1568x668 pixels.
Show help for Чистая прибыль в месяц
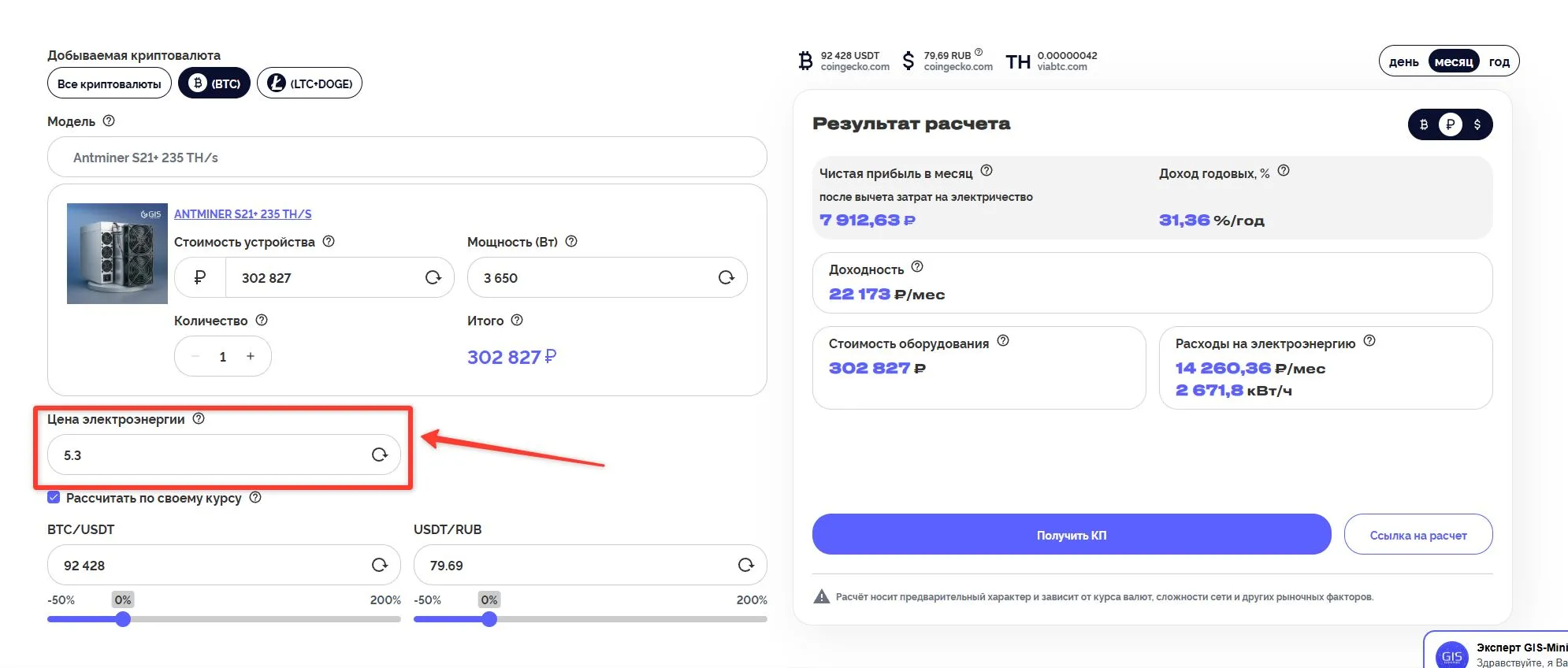point(987,170)
